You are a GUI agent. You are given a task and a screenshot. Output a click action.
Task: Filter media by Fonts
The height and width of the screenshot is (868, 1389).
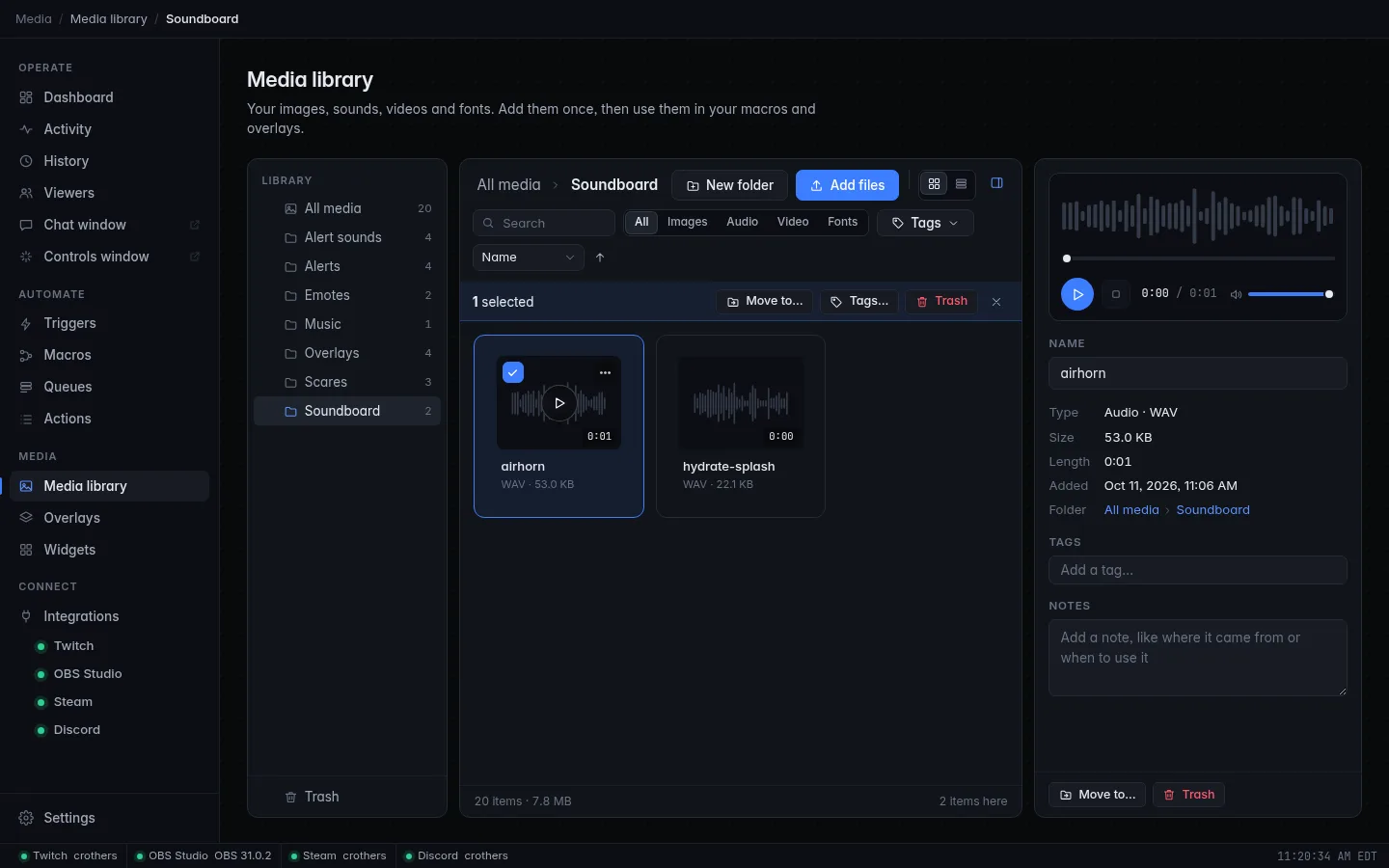tap(843, 222)
